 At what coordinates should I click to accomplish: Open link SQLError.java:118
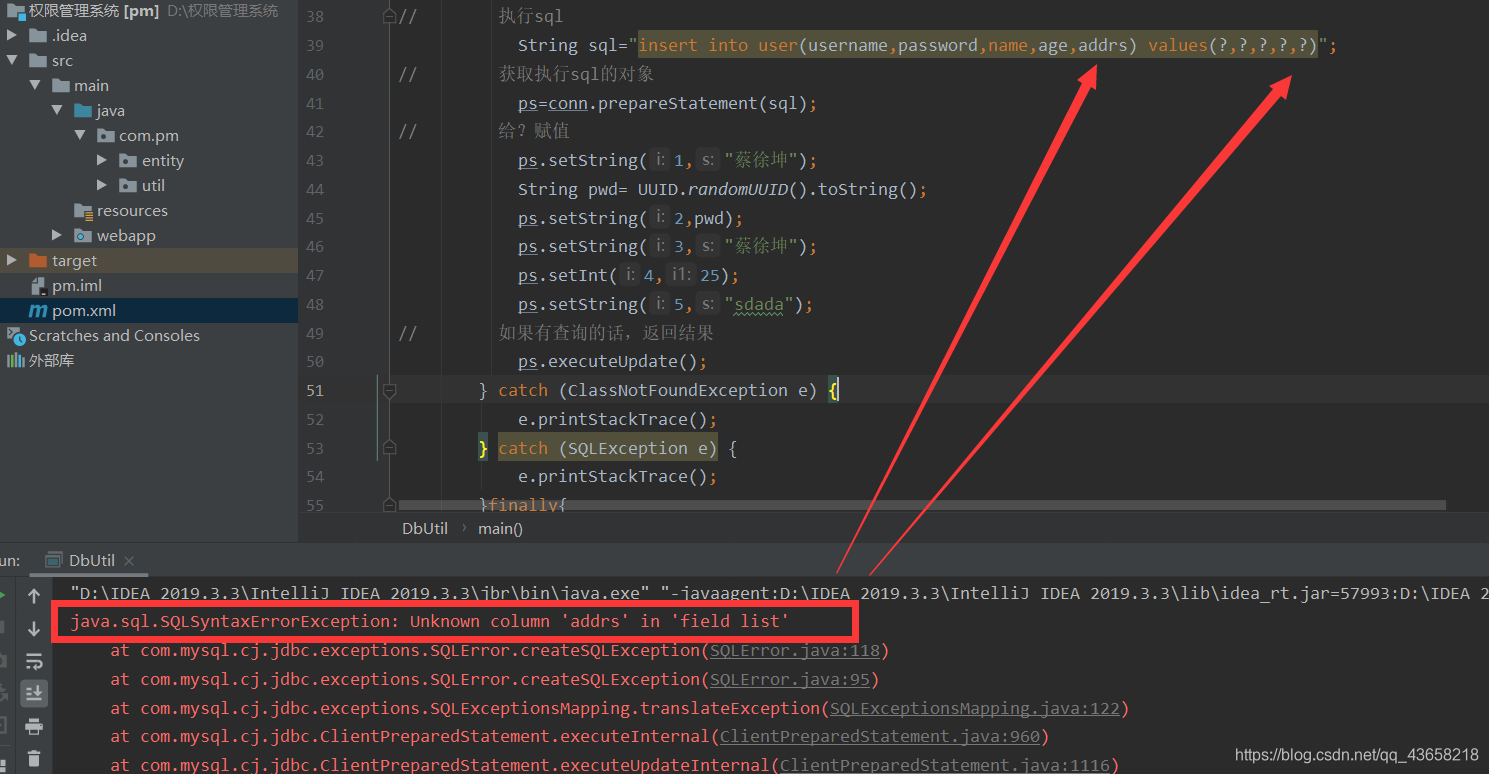pyautogui.click(x=795, y=651)
